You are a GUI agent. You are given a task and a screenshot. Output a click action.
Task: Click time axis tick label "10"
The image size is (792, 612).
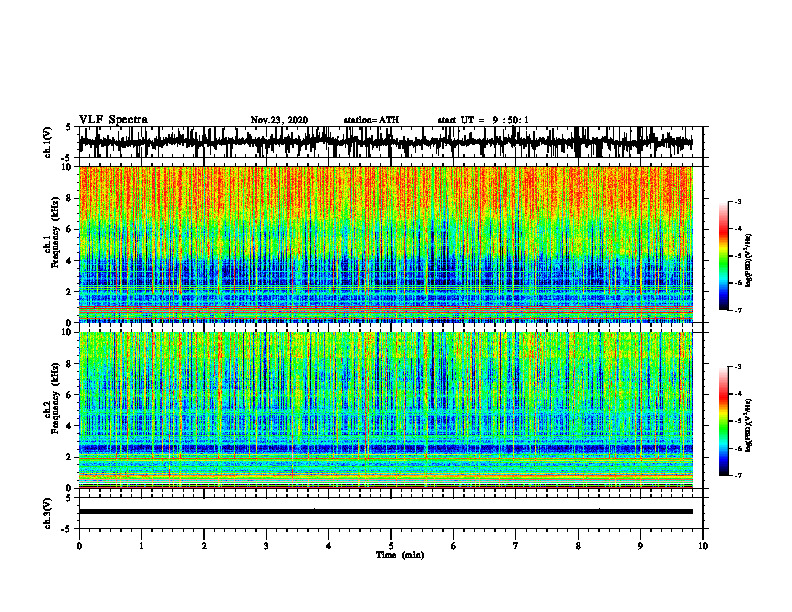703,546
